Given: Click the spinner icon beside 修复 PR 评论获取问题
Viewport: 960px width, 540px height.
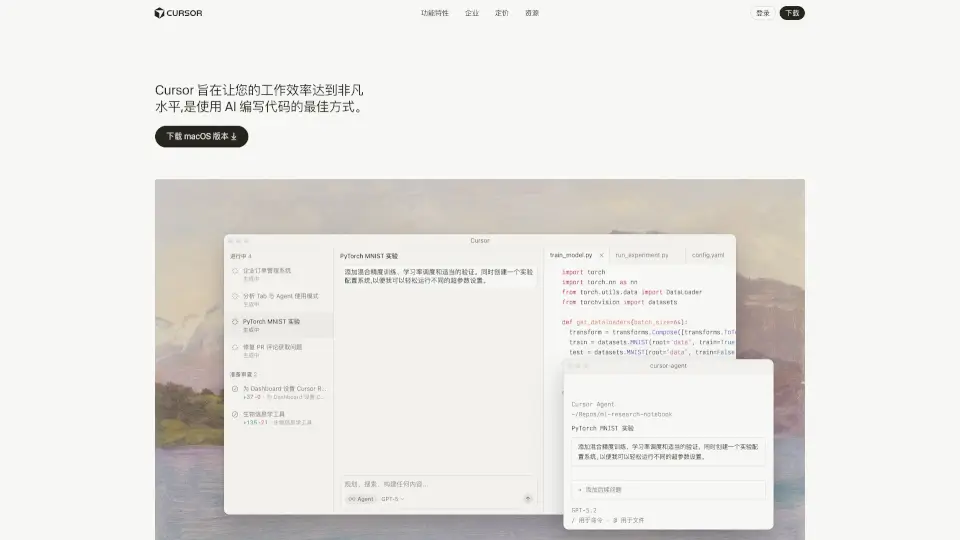Looking at the screenshot, I should tap(235, 348).
